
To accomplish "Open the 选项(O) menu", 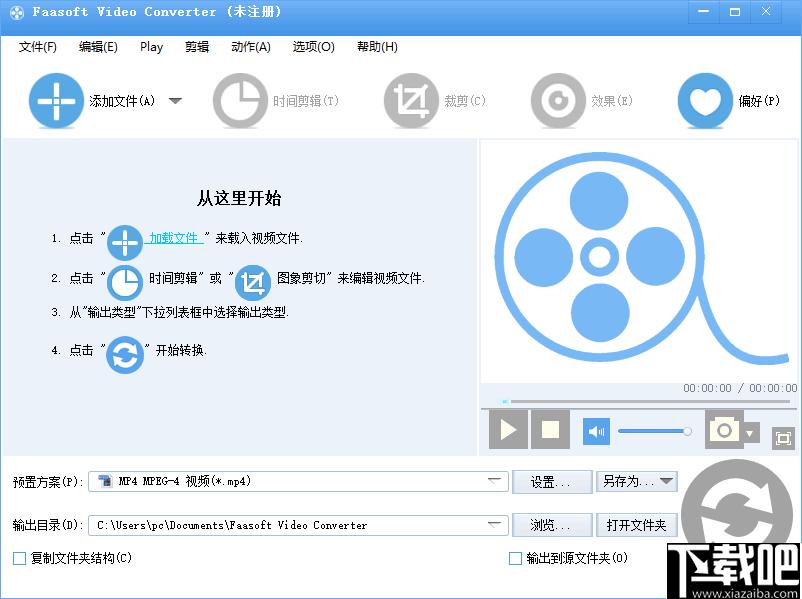I will point(314,47).
